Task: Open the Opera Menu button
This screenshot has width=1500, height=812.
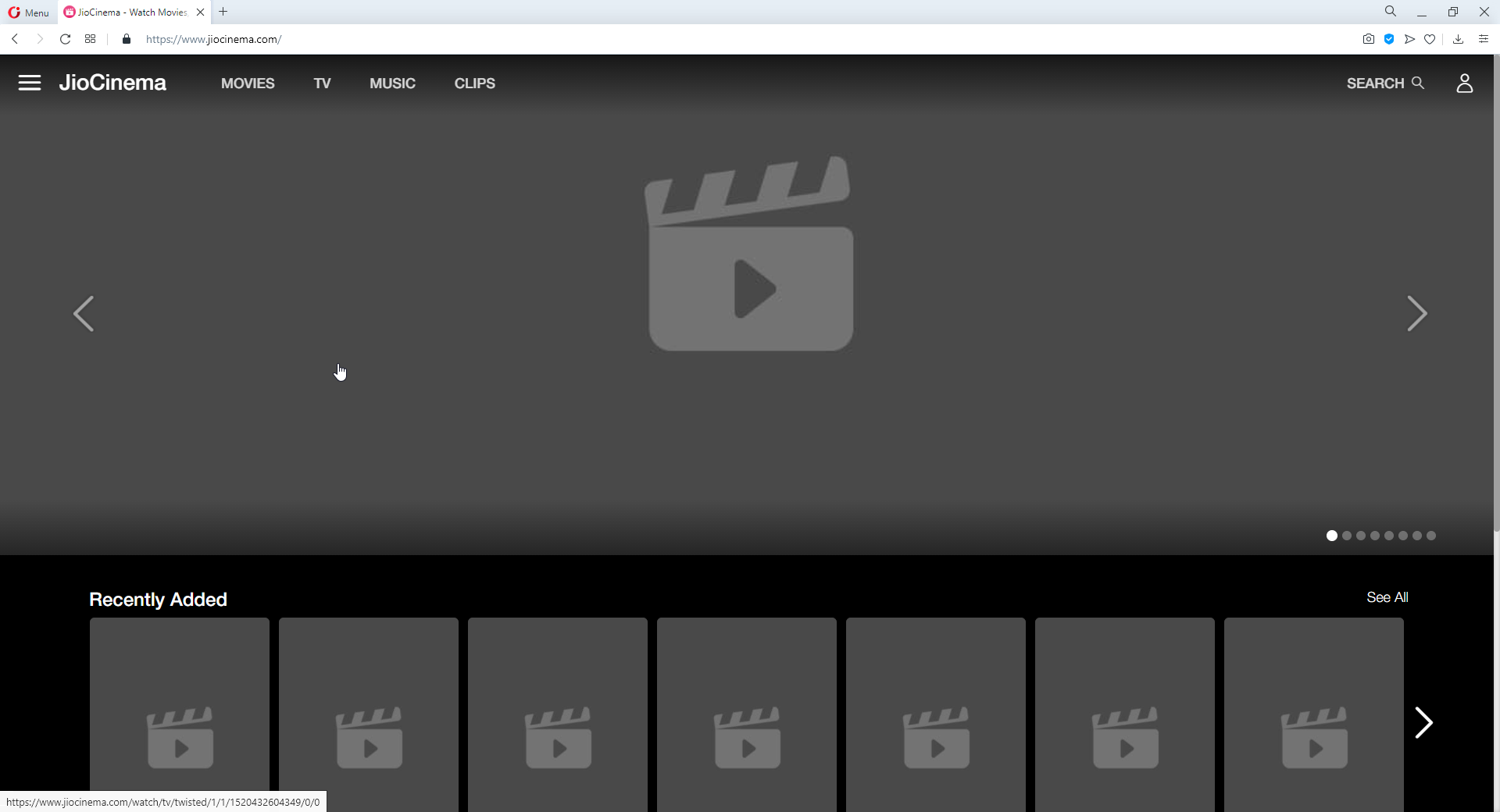Action: pos(29,12)
